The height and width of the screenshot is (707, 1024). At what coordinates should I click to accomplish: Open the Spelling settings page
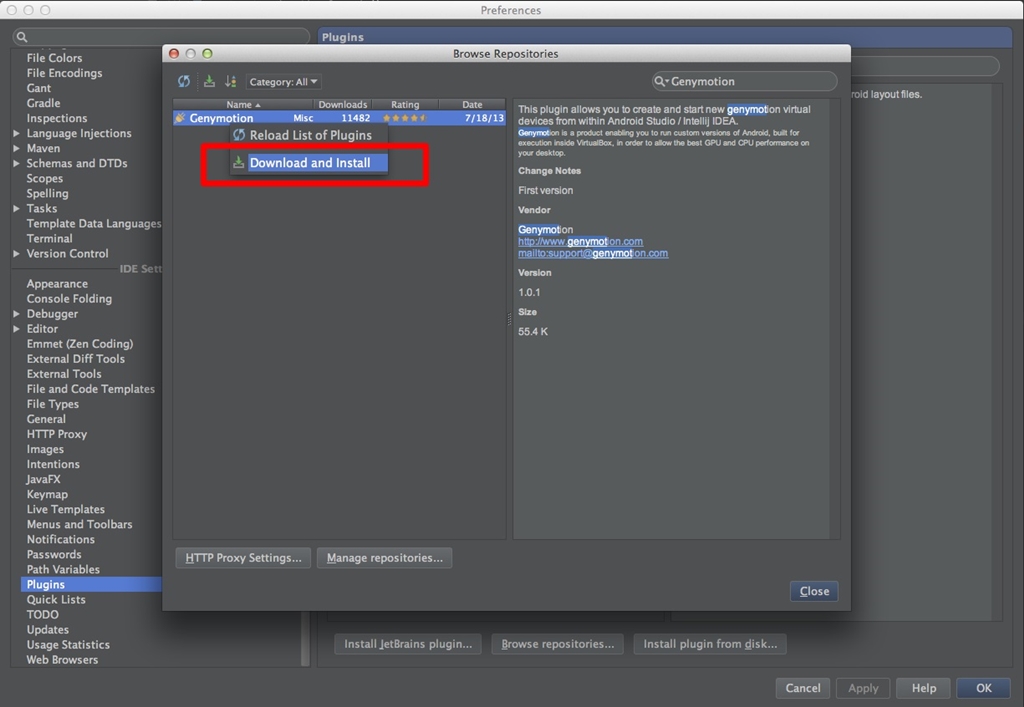[x=47, y=193]
